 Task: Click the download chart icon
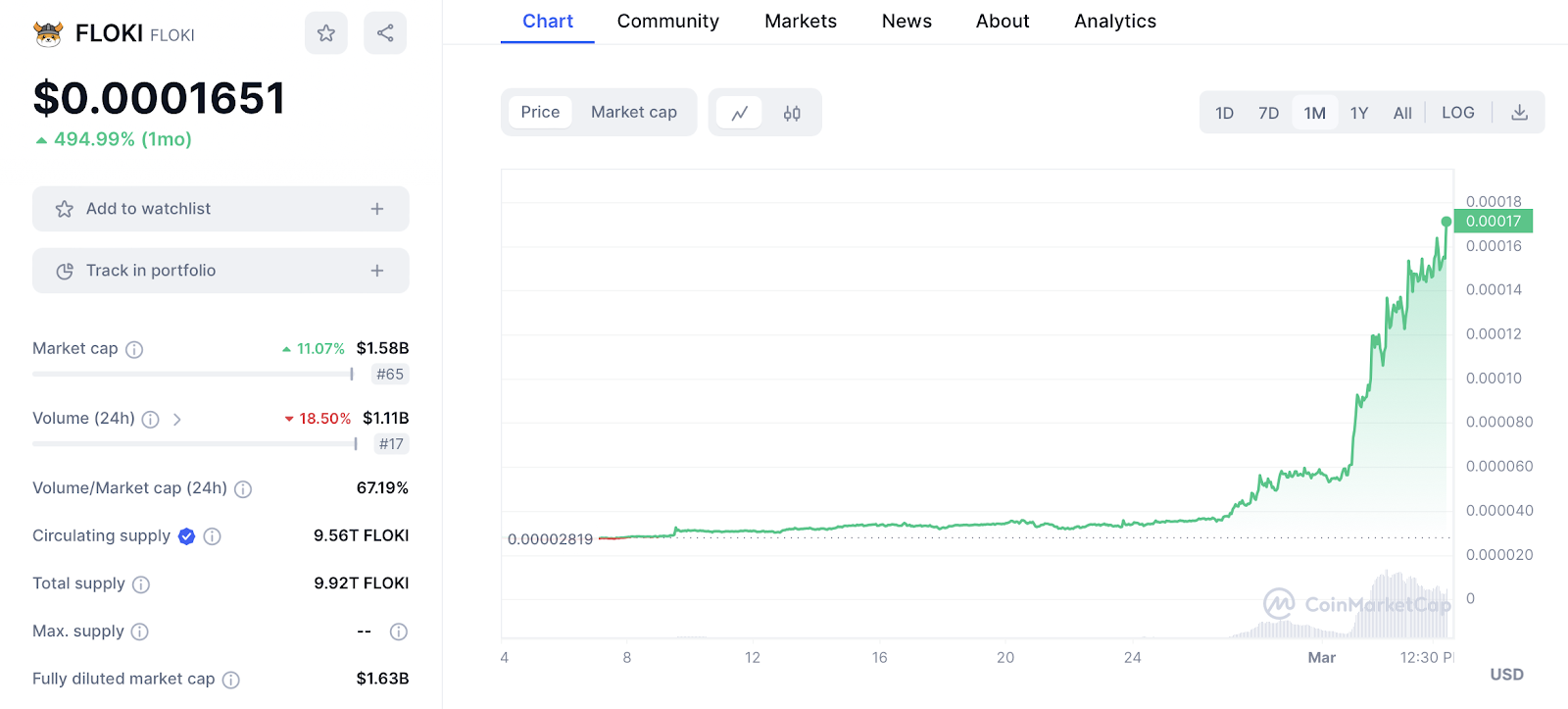click(1519, 113)
